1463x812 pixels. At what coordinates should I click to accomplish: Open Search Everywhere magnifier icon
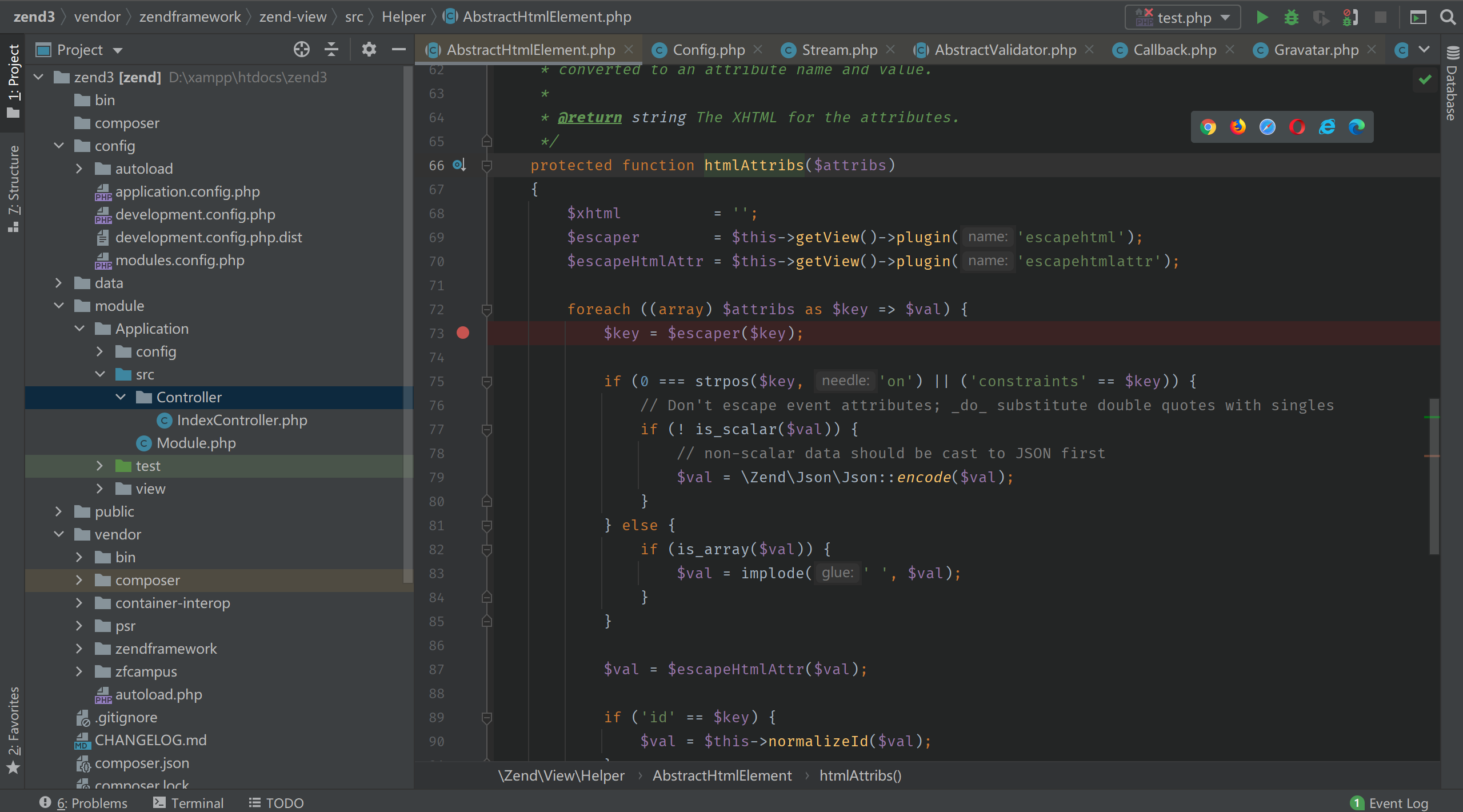pyautogui.click(x=1448, y=17)
